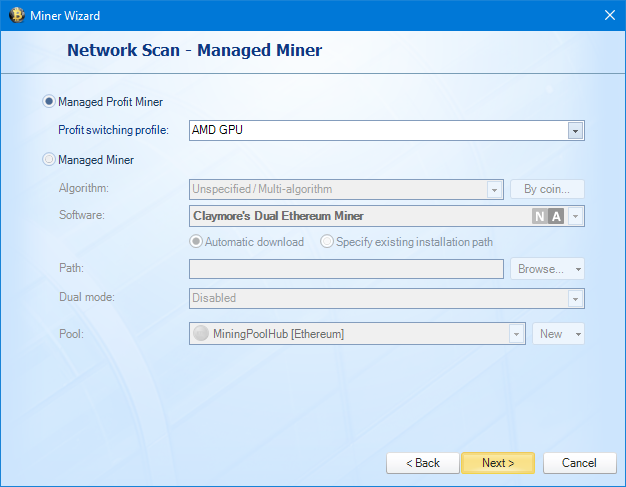Open the Profit switching profile dropdown
Screen dimensions: 626x487
575,131
